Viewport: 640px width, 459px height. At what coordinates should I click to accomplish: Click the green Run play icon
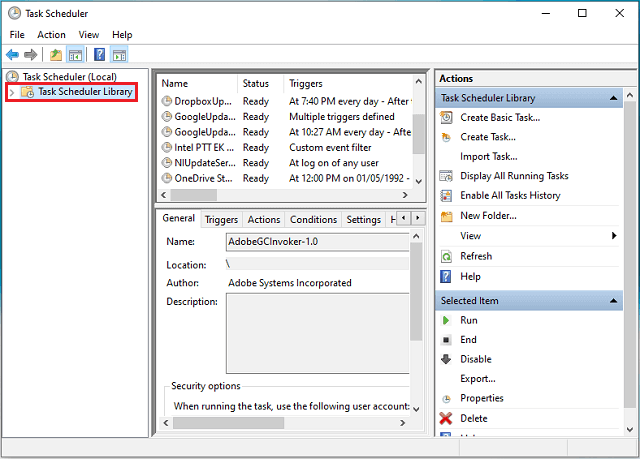446,320
